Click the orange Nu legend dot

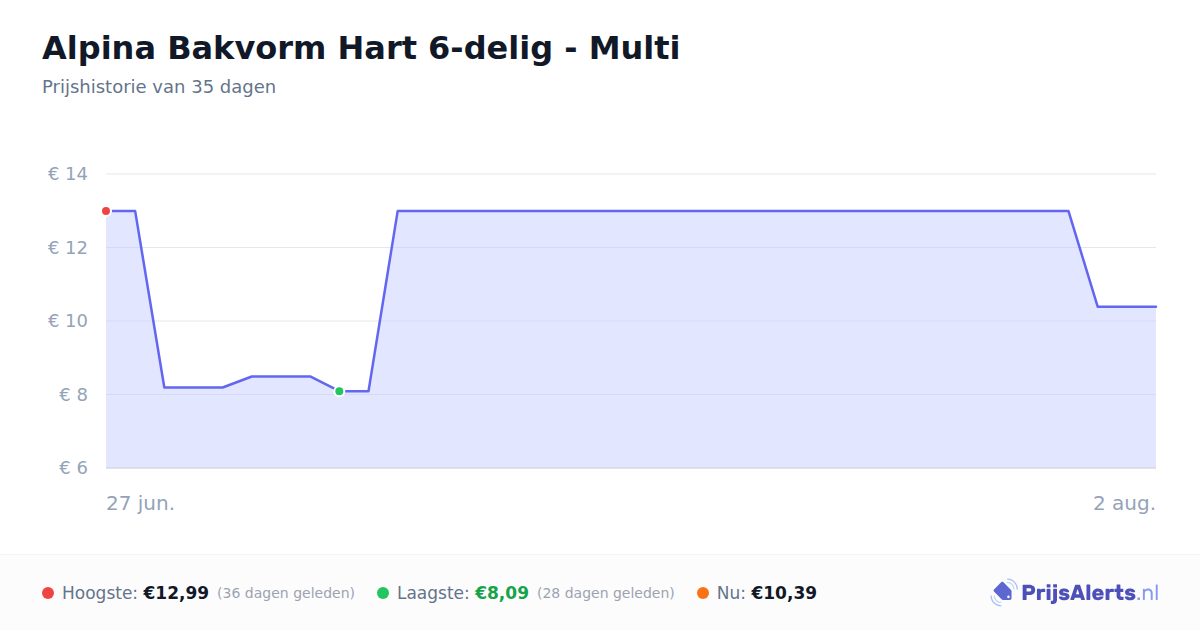point(703,593)
